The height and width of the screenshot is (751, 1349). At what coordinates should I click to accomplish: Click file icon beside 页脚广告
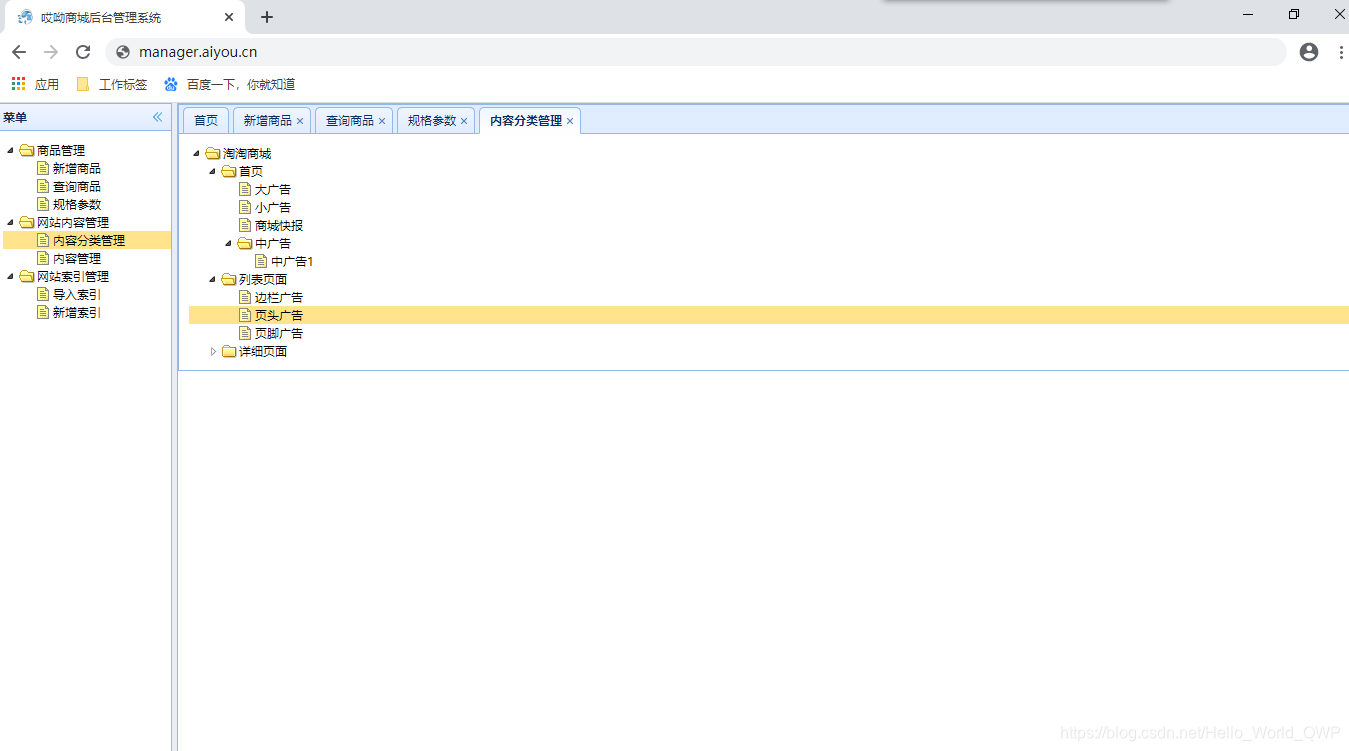click(x=245, y=333)
